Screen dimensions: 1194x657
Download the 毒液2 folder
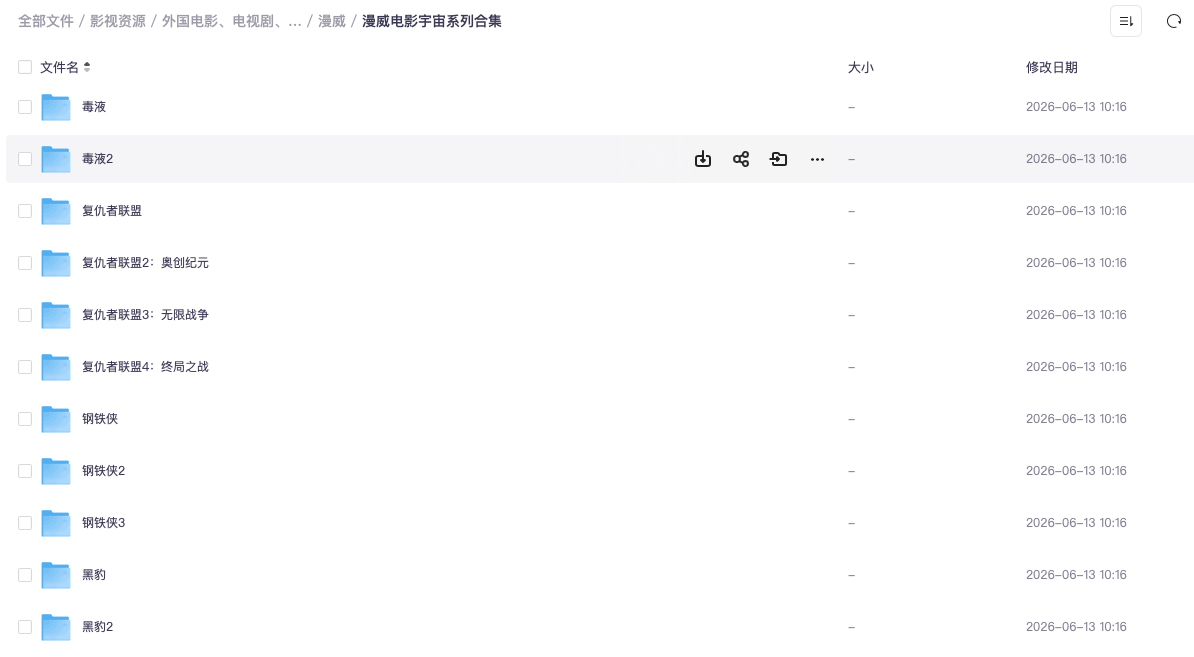tap(703, 159)
